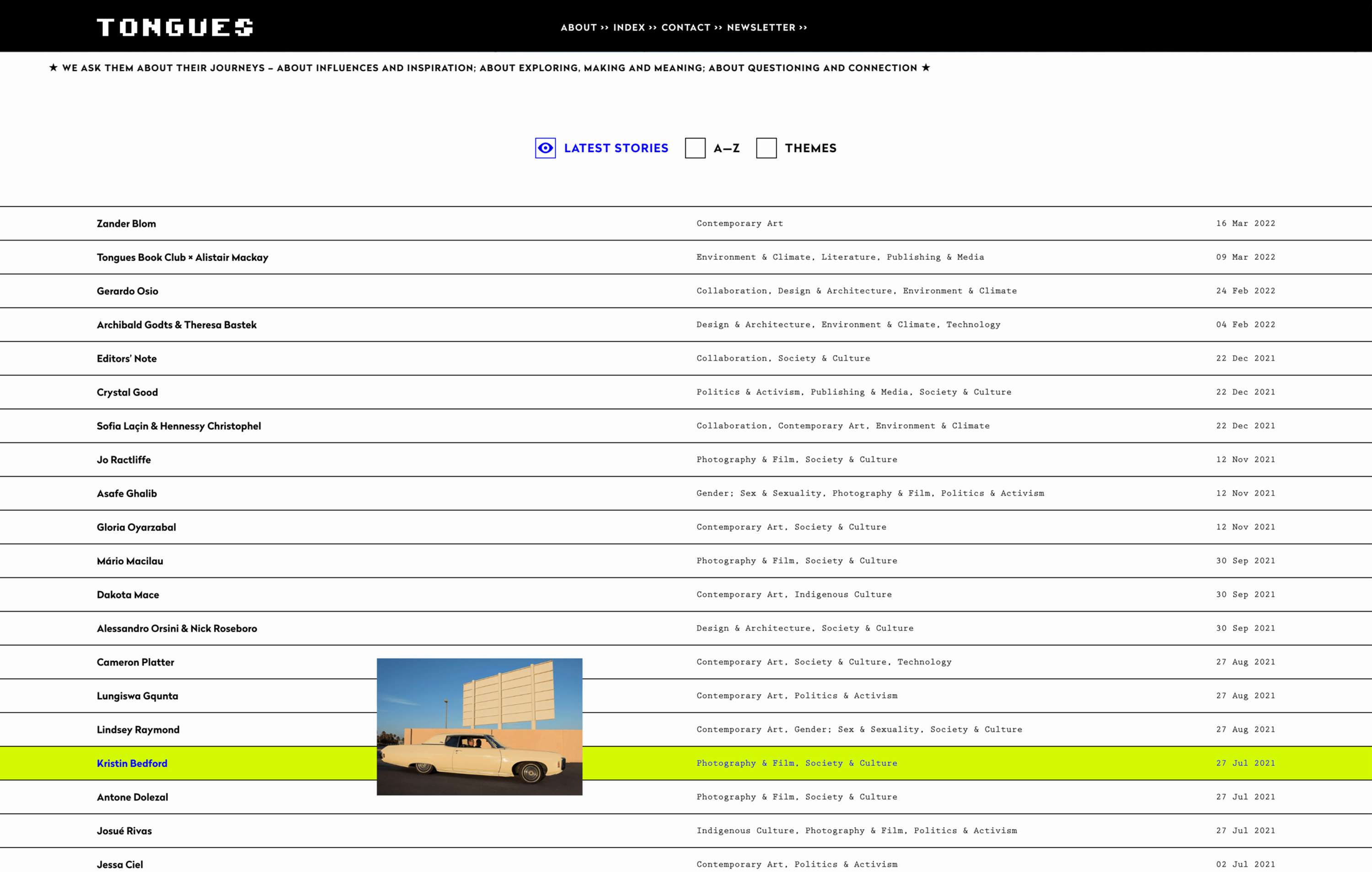Check the Themes checkbox
The width and height of the screenshot is (1372, 872).
tap(766, 148)
